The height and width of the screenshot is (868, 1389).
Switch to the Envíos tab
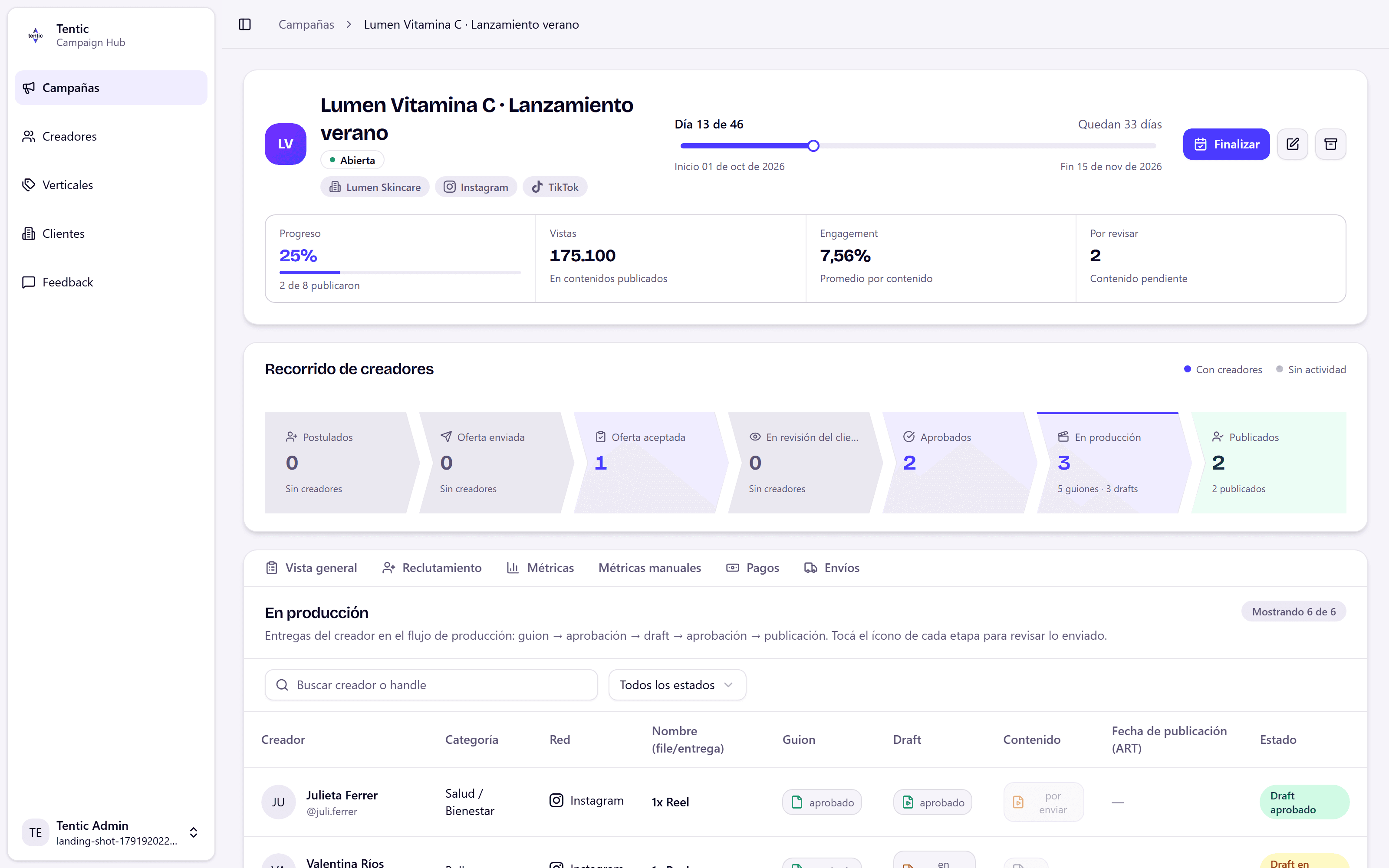[x=832, y=569]
